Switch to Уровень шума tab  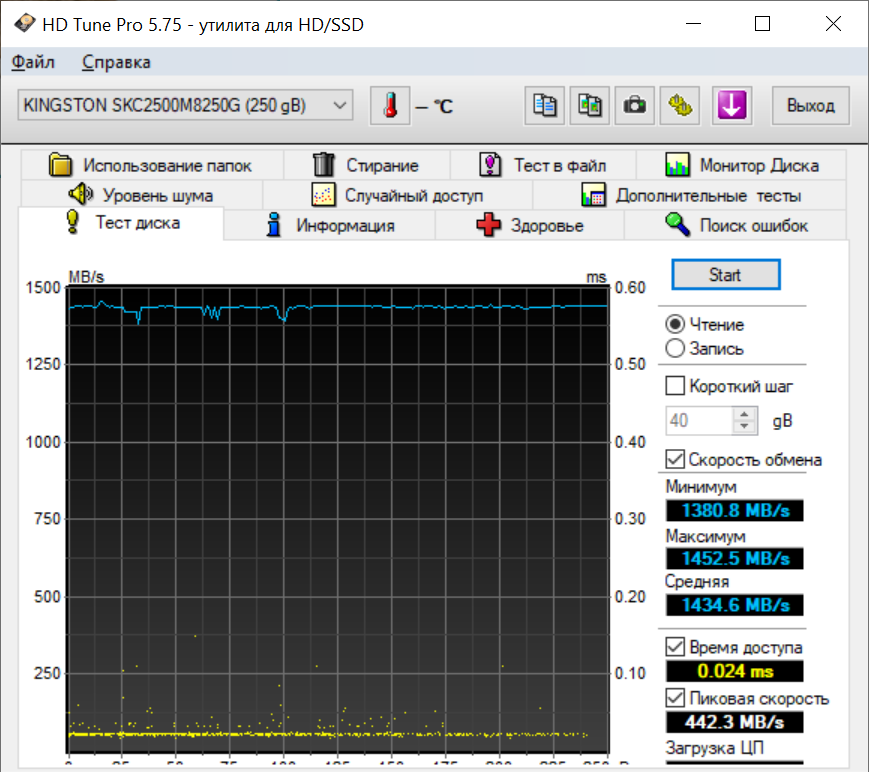[x=141, y=195]
